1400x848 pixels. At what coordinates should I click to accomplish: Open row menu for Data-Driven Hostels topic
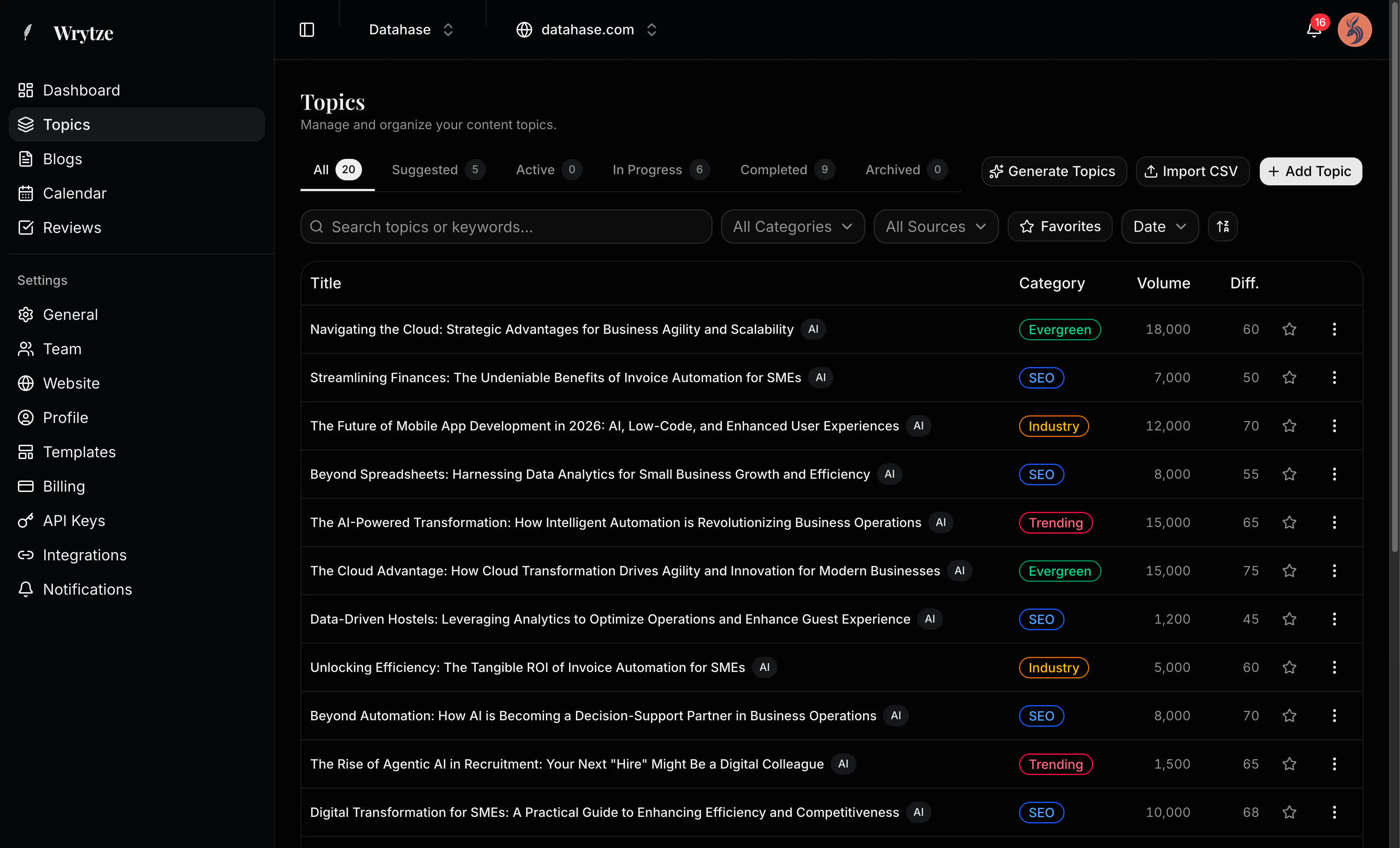(x=1334, y=619)
